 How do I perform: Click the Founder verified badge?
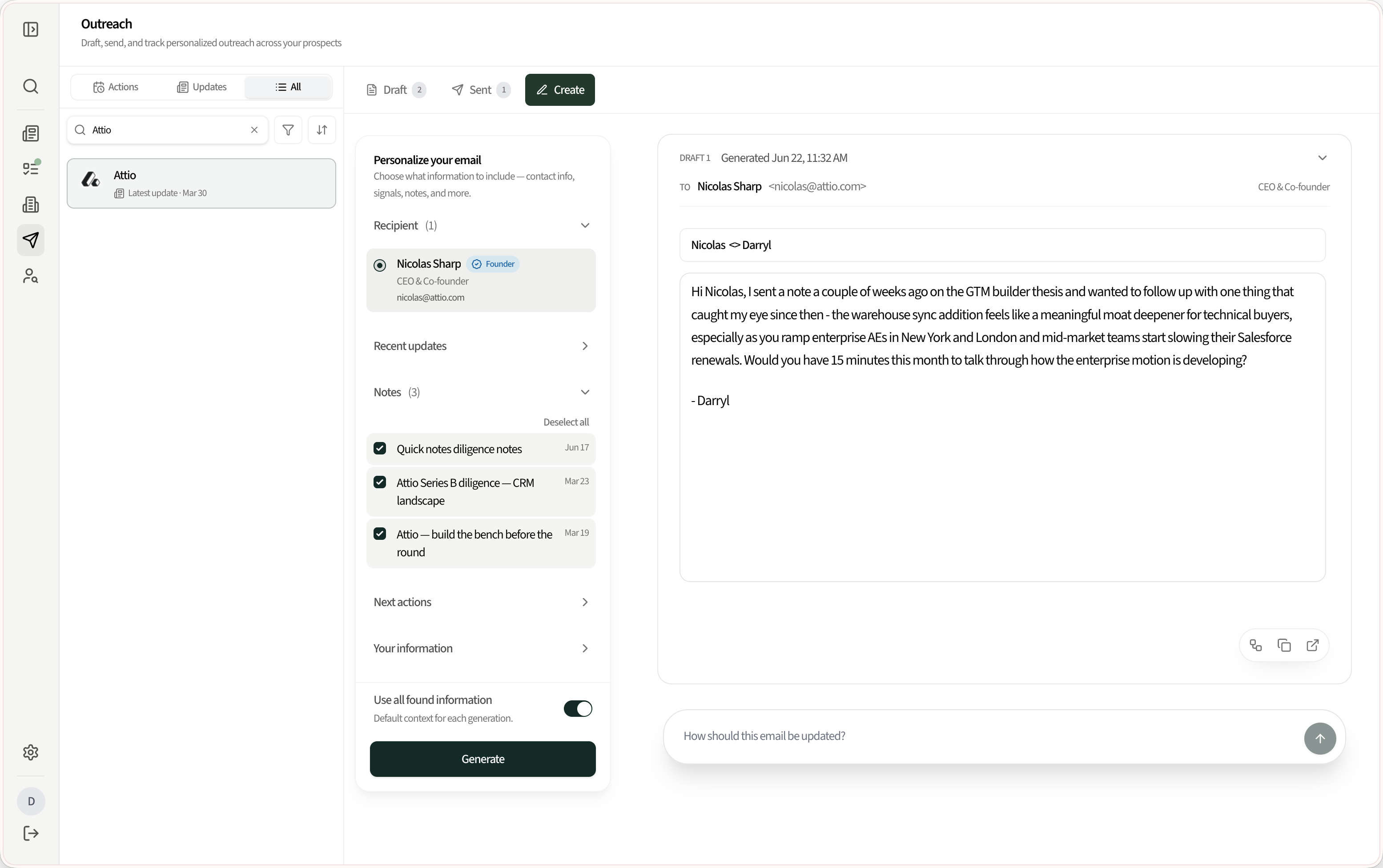[x=493, y=264]
